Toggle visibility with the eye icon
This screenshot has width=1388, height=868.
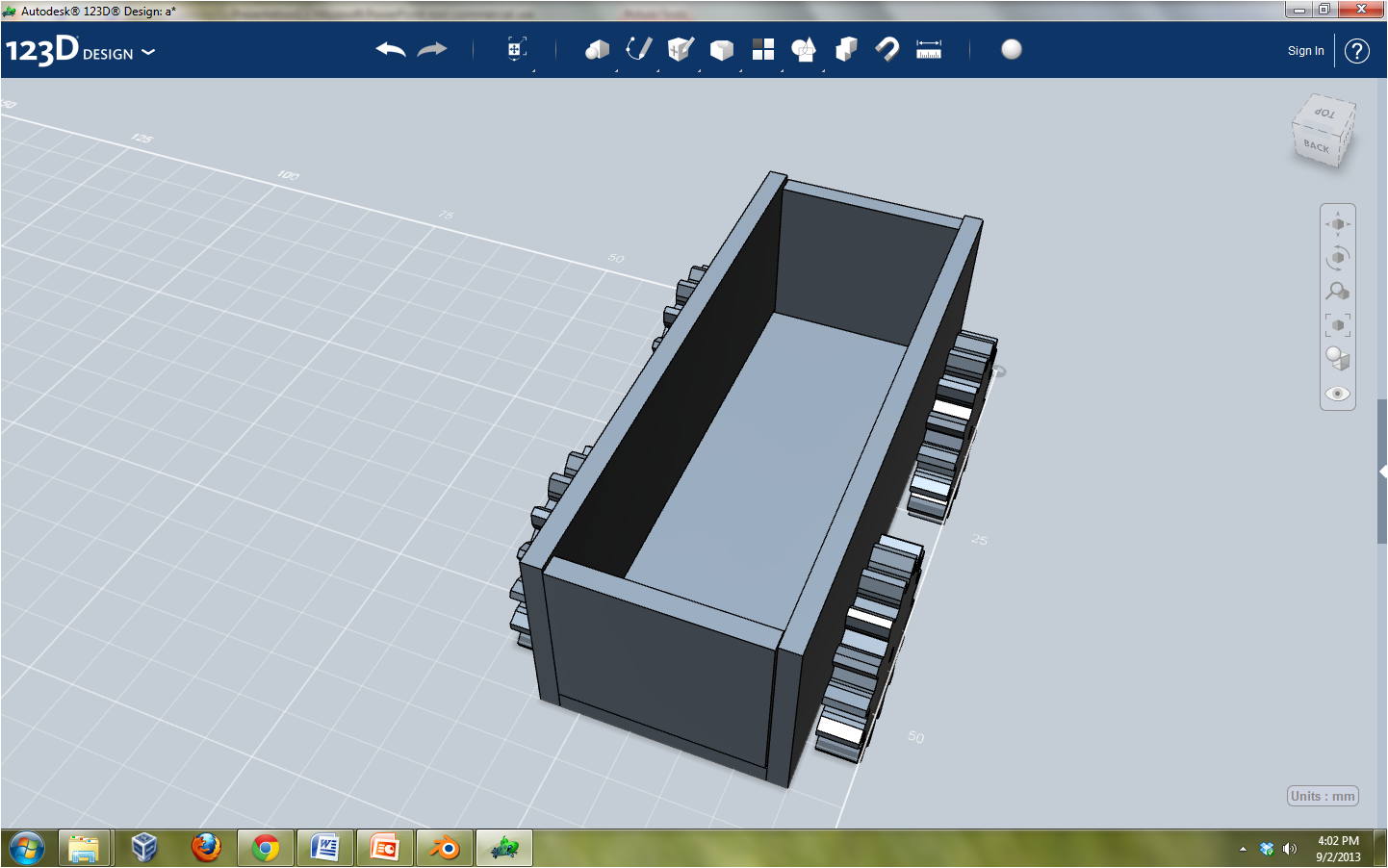coord(1338,394)
